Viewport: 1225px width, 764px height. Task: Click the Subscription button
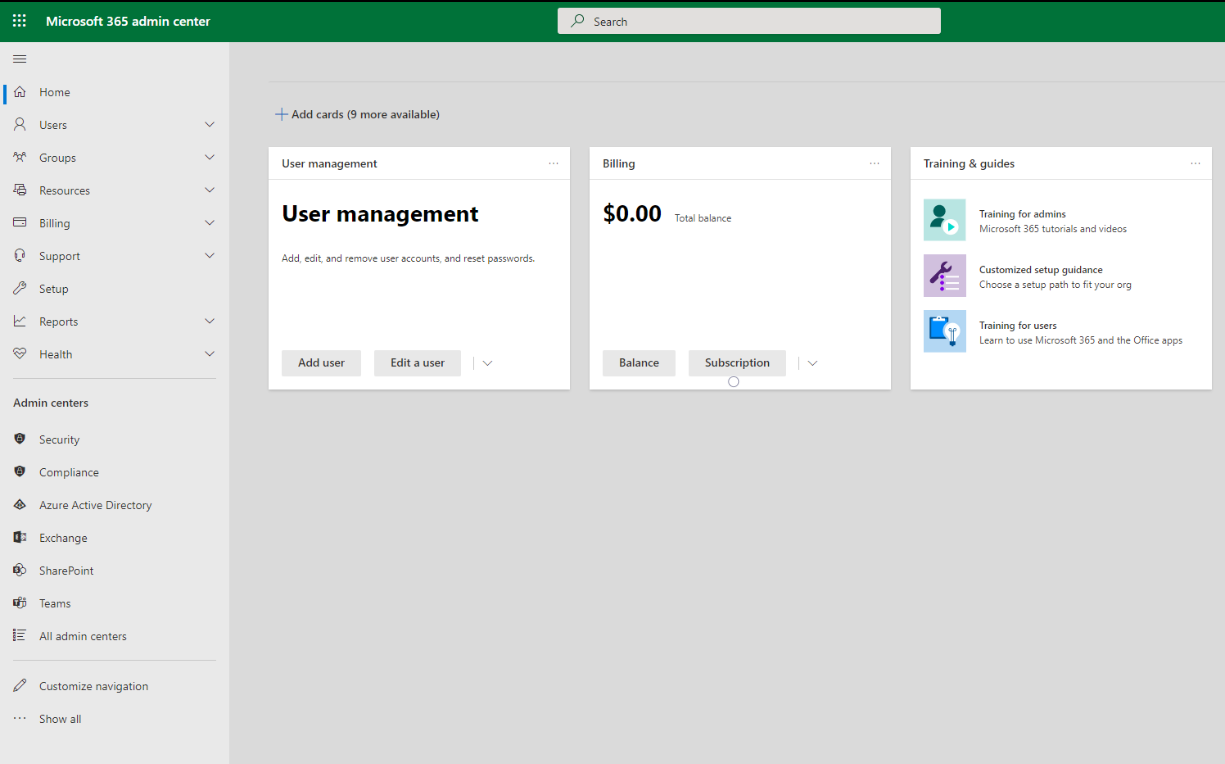737,363
